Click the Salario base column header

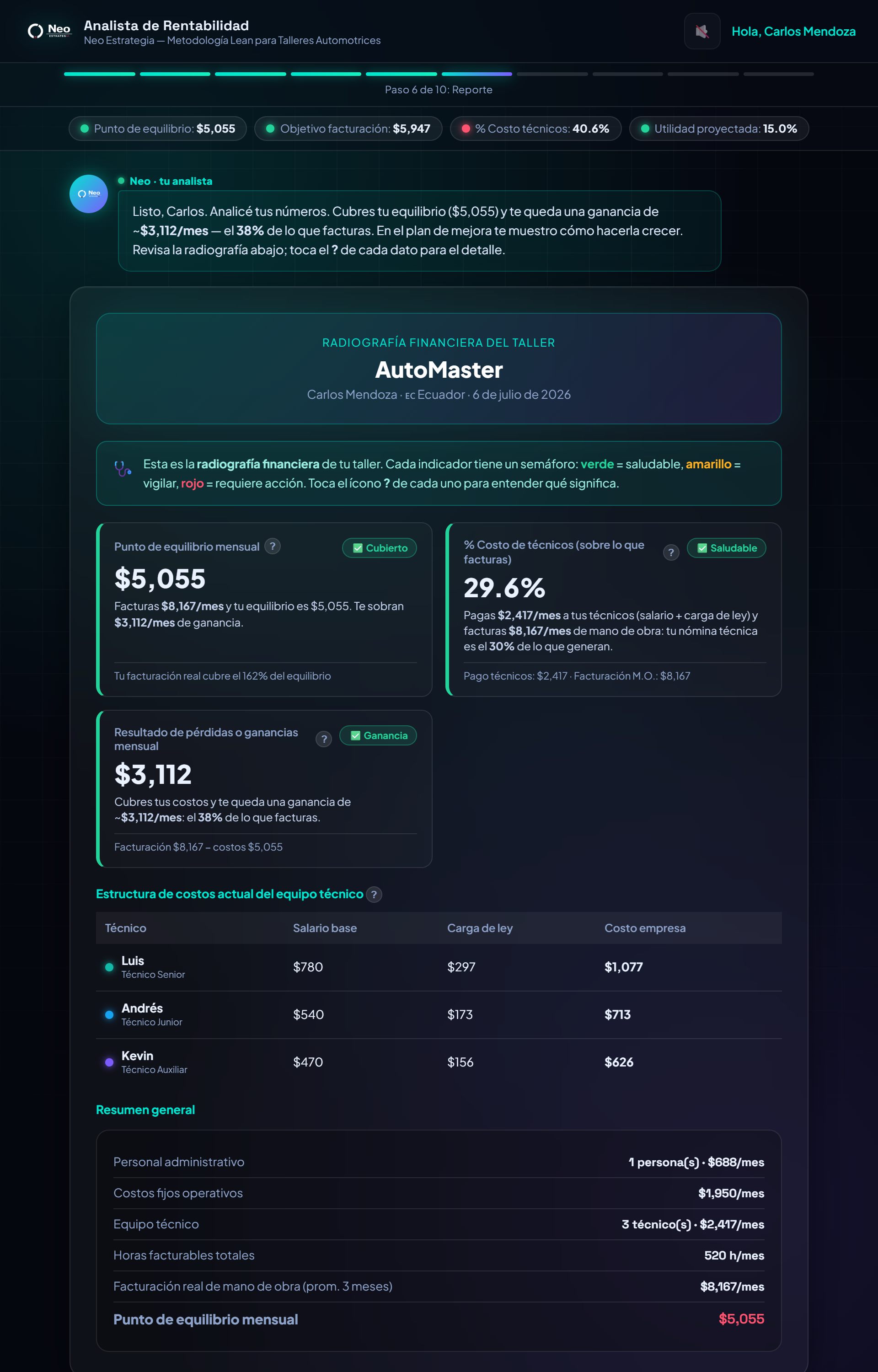click(x=324, y=928)
